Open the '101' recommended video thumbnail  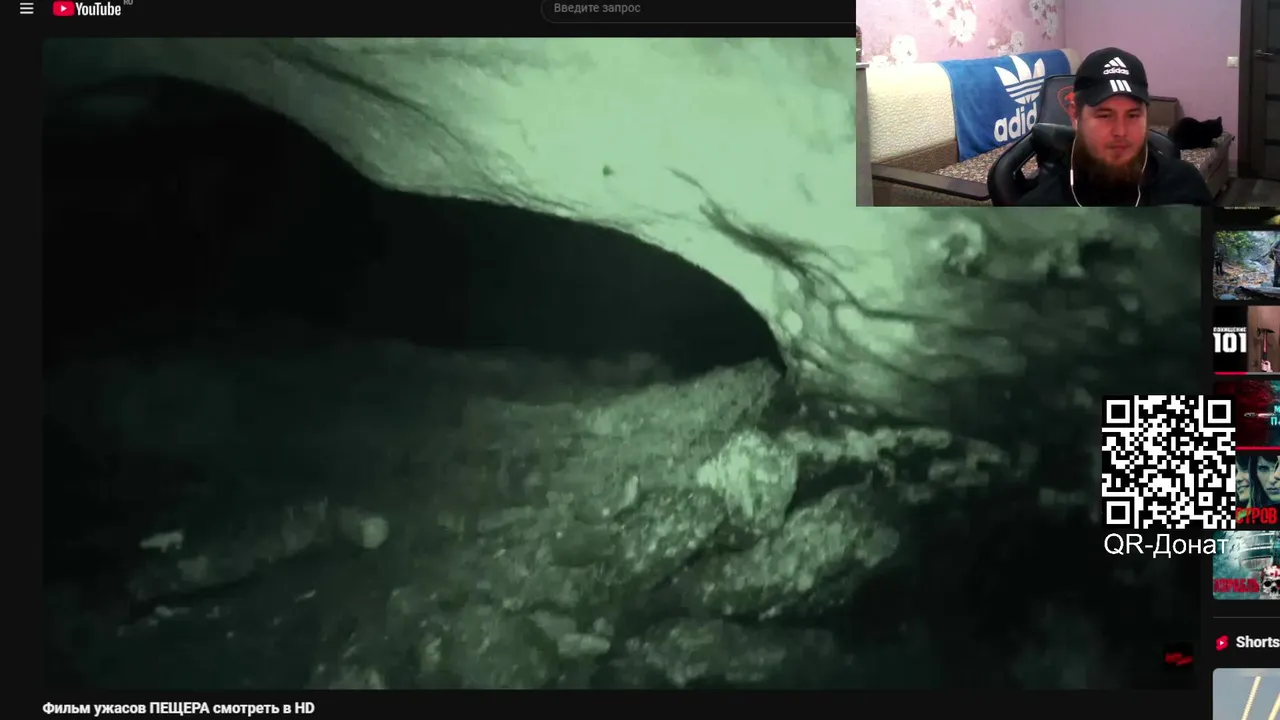[1246, 340]
